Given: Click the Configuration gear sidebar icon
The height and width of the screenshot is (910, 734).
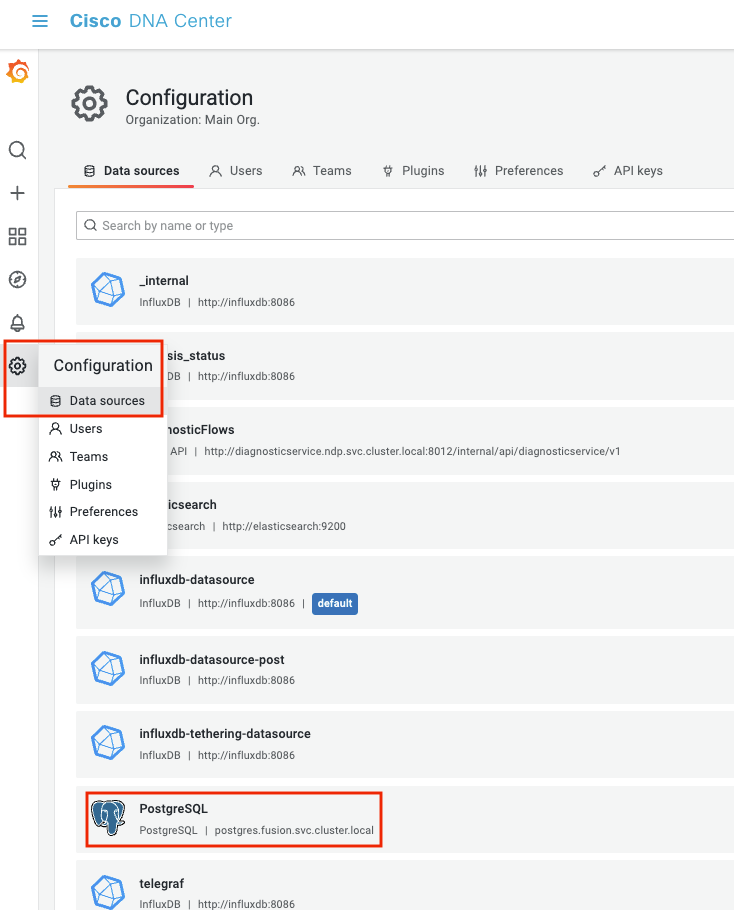Looking at the screenshot, I should [17, 366].
